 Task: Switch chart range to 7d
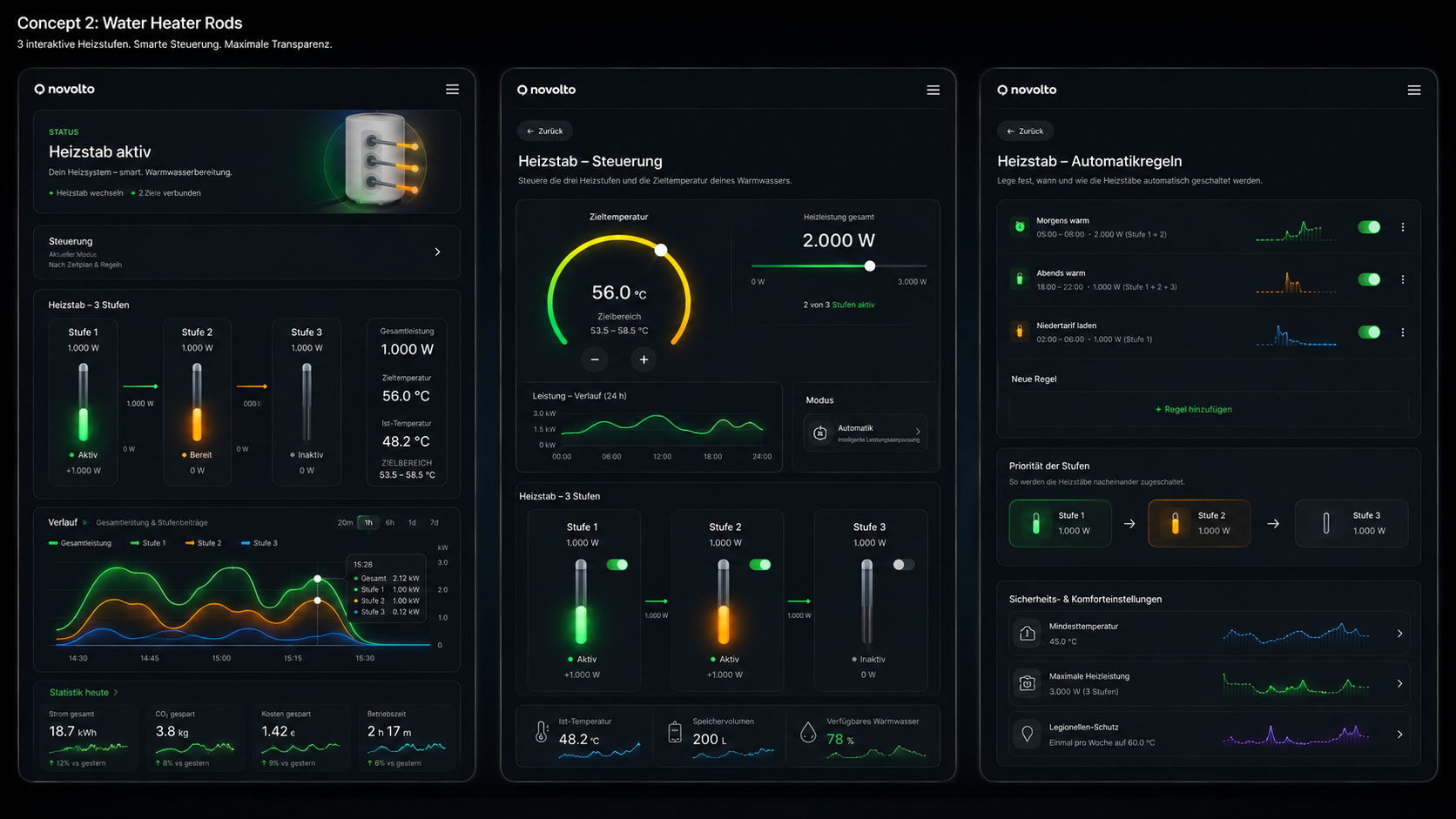coord(435,523)
